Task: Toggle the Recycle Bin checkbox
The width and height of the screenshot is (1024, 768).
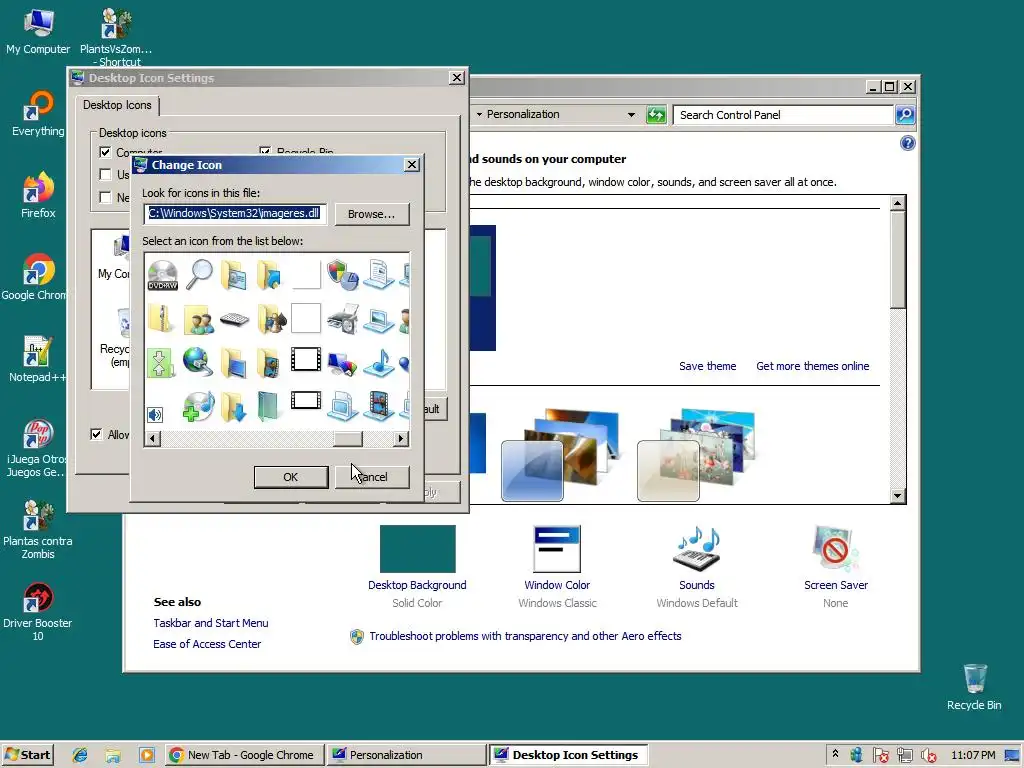Action: point(264,151)
